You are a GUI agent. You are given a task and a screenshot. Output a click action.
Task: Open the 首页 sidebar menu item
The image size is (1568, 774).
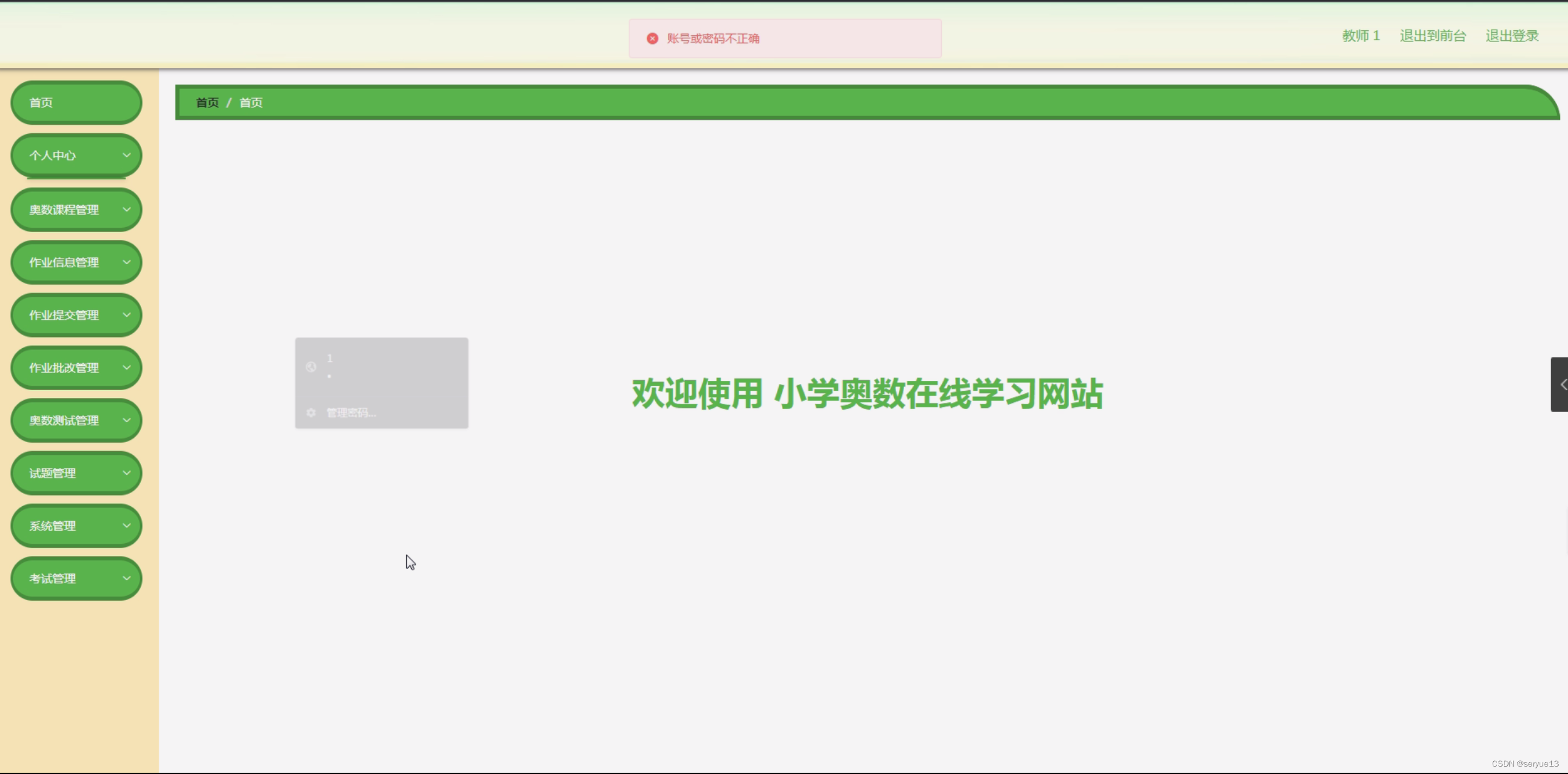coord(41,102)
